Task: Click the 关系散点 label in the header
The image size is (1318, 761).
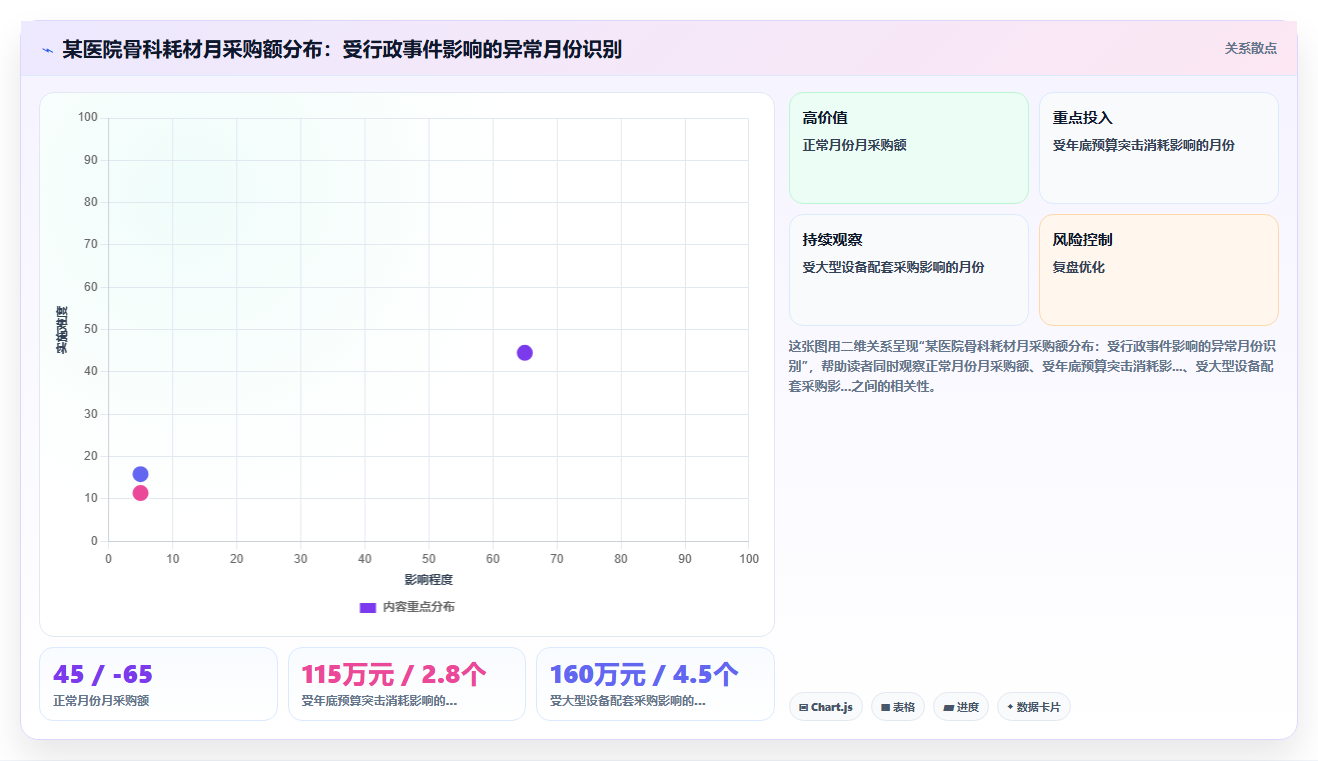Action: pyautogui.click(x=1251, y=48)
